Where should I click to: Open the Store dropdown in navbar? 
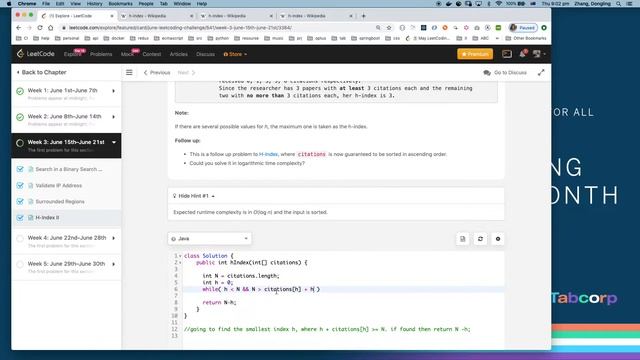coord(235,54)
